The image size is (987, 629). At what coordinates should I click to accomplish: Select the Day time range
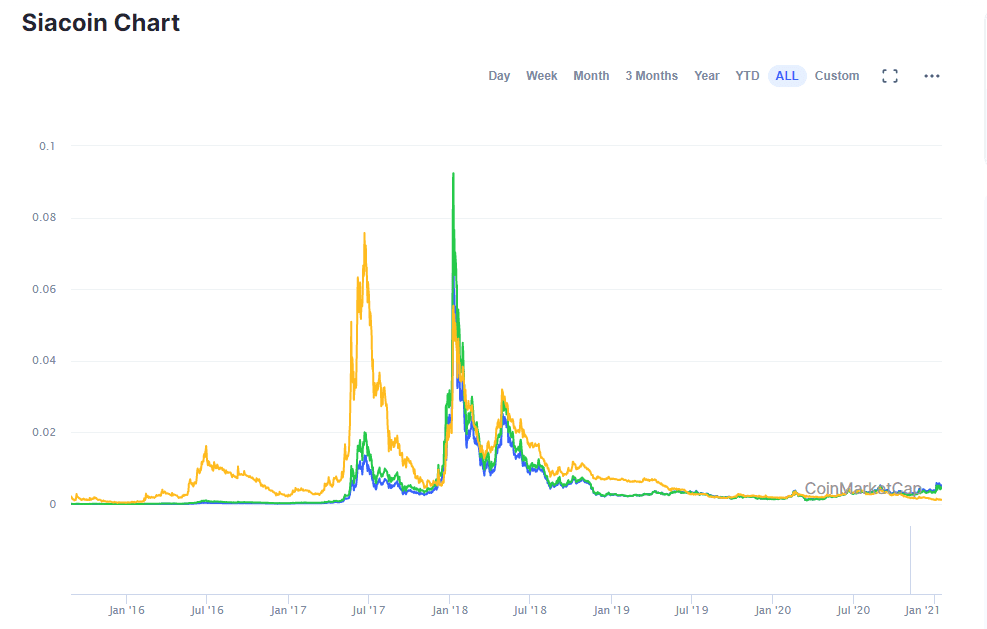[x=499, y=76]
